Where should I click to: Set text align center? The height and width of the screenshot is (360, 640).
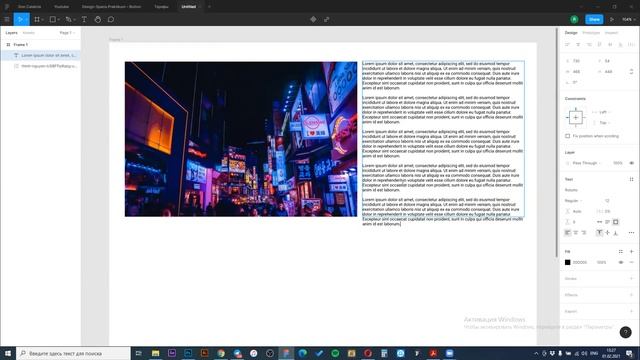576,233
